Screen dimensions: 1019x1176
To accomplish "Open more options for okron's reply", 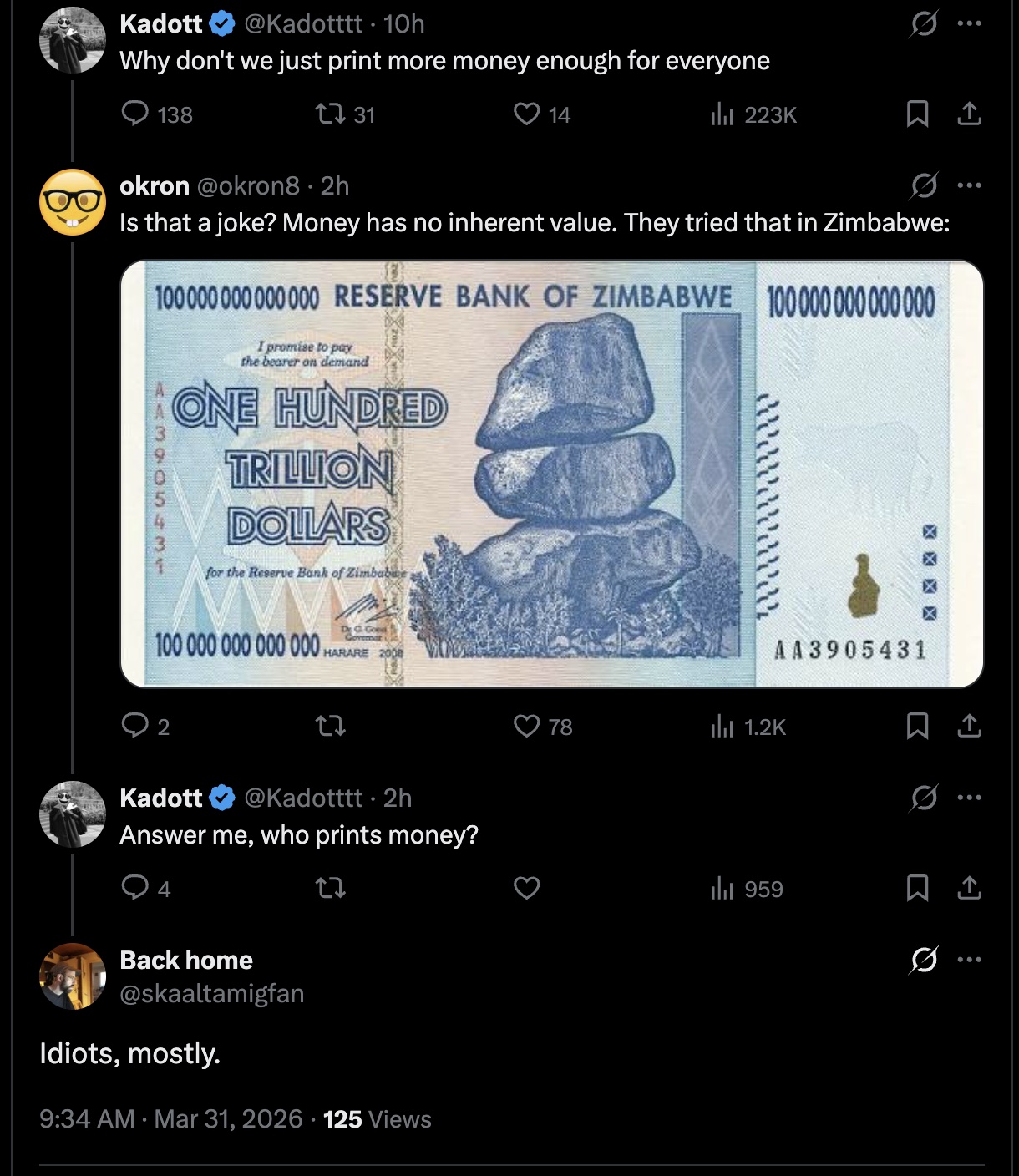I will [969, 185].
